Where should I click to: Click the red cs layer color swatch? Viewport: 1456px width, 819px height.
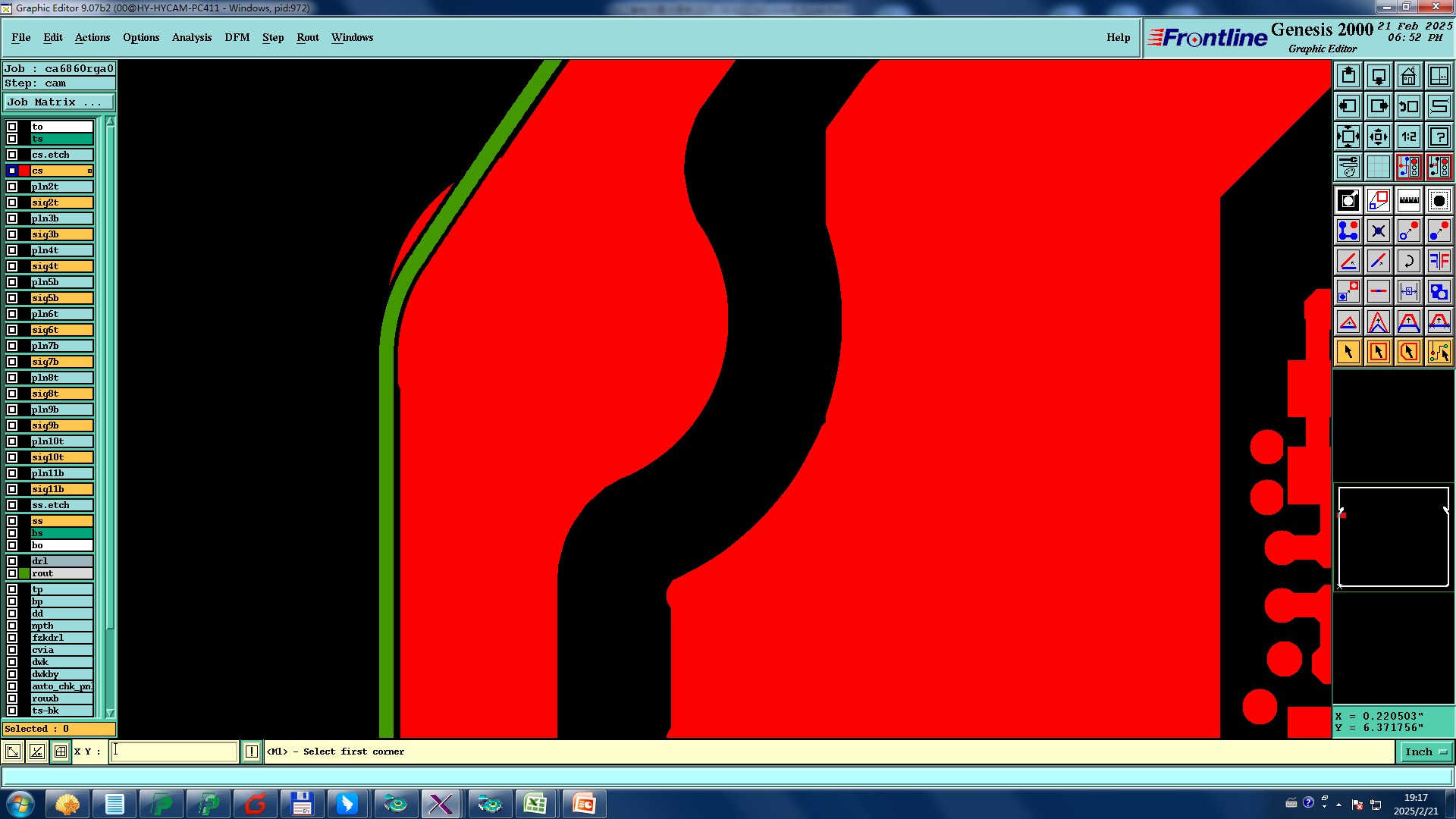pyautogui.click(x=24, y=171)
